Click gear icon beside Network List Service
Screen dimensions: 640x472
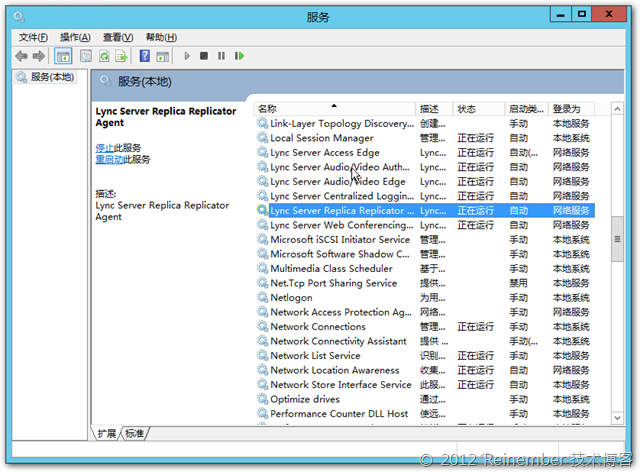point(262,355)
